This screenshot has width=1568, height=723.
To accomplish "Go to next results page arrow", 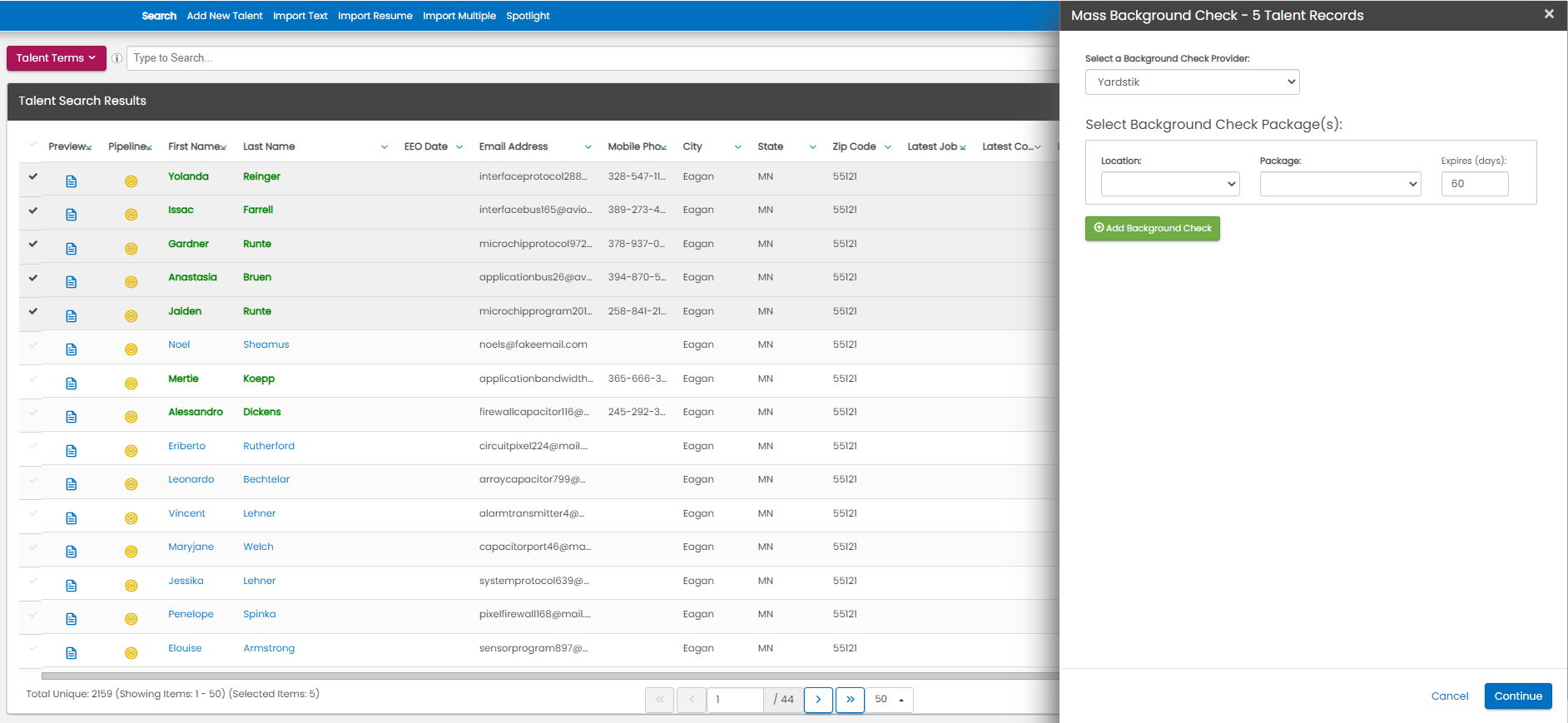I will (x=818, y=700).
